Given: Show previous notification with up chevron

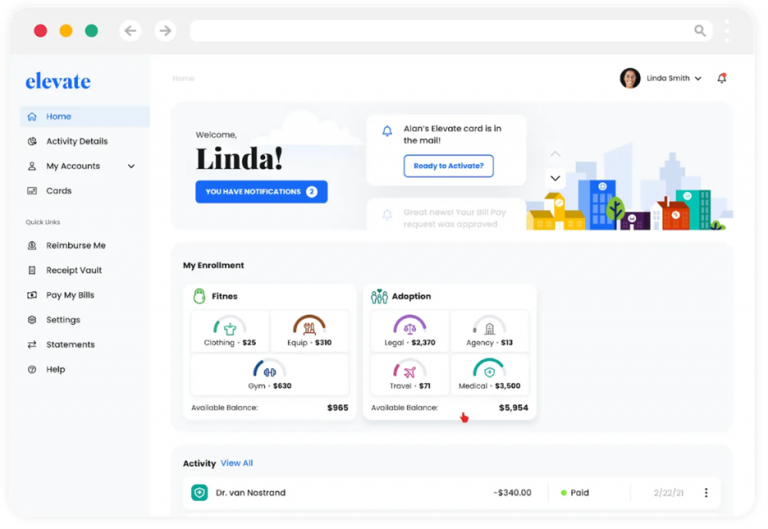Looking at the screenshot, I should pos(555,154).
